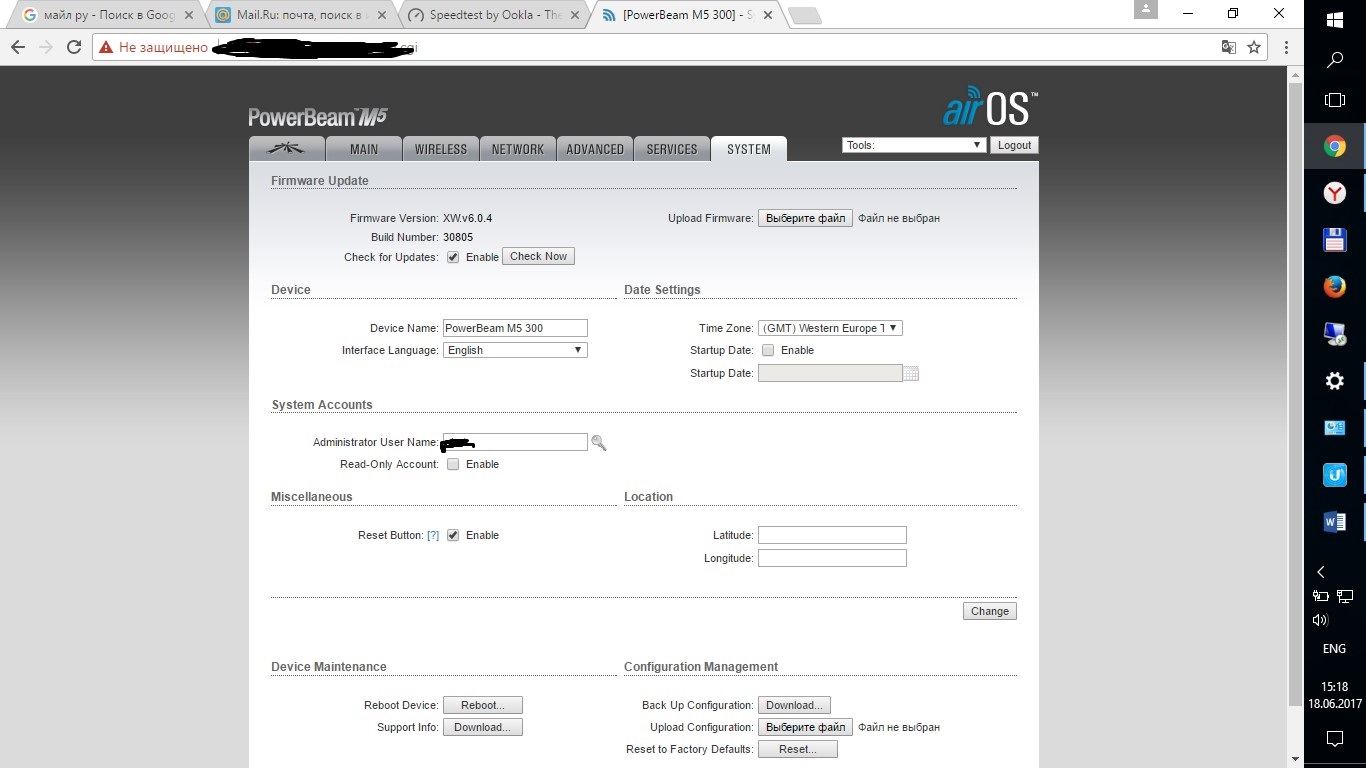Open Ubiquiti U icon on taskbar
Screen dimensions: 1366x768
coord(1334,475)
